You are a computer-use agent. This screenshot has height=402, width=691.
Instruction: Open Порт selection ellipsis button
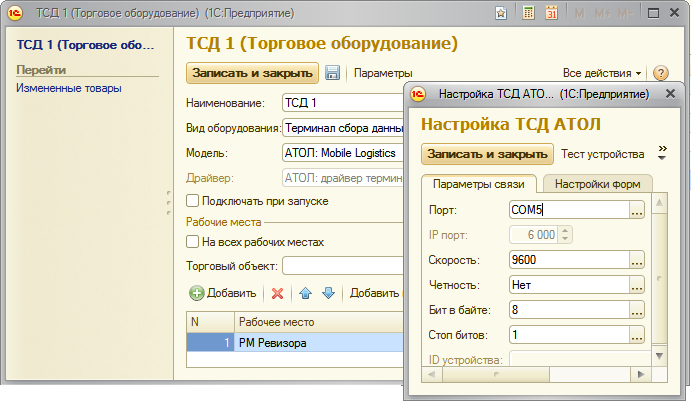[x=636, y=210]
